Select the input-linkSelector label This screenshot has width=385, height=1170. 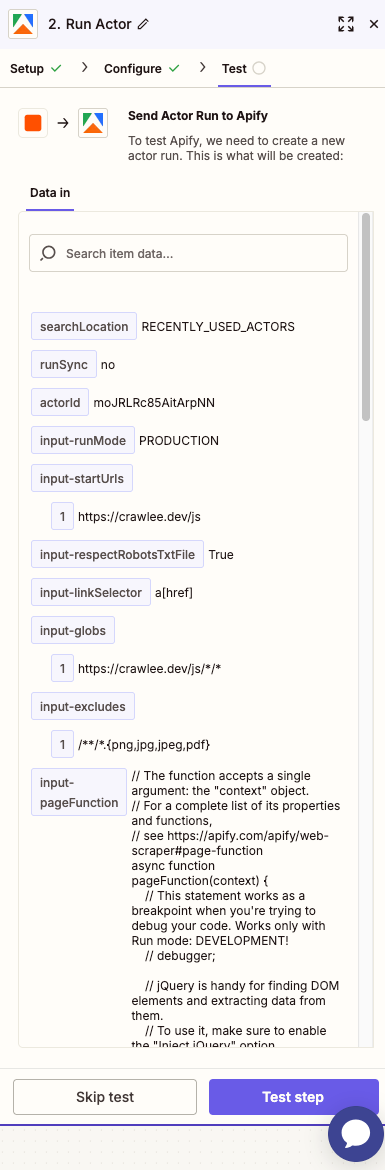coord(91,592)
